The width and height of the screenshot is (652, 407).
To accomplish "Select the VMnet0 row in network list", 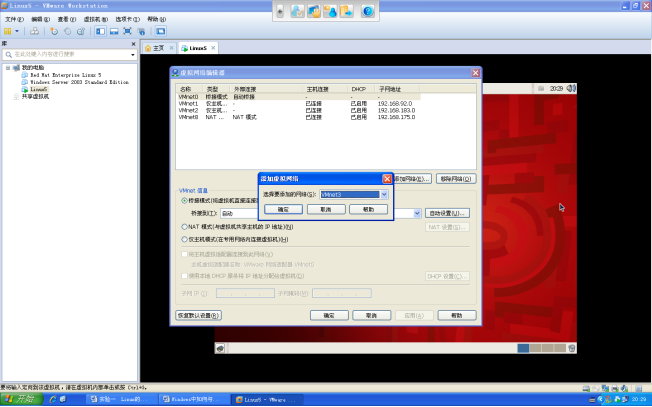I will click(299, 96).
